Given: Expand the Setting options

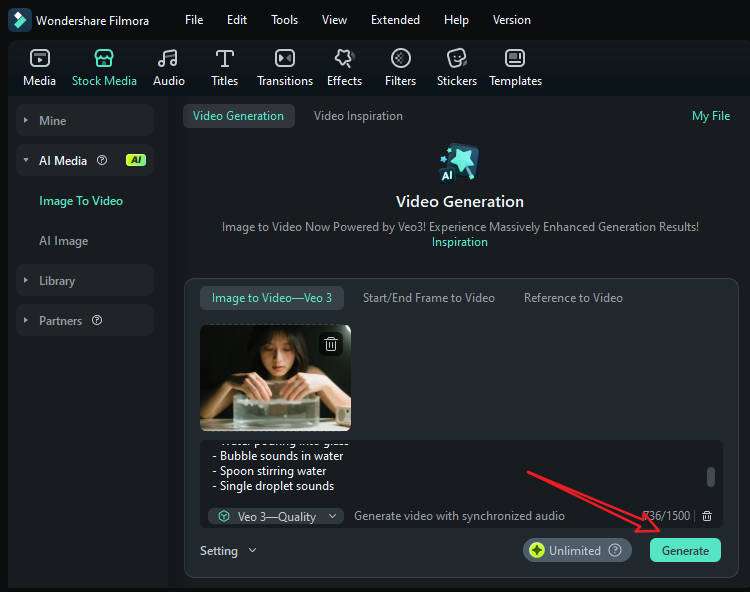Looking at the screenshot, I should point(228,551).
